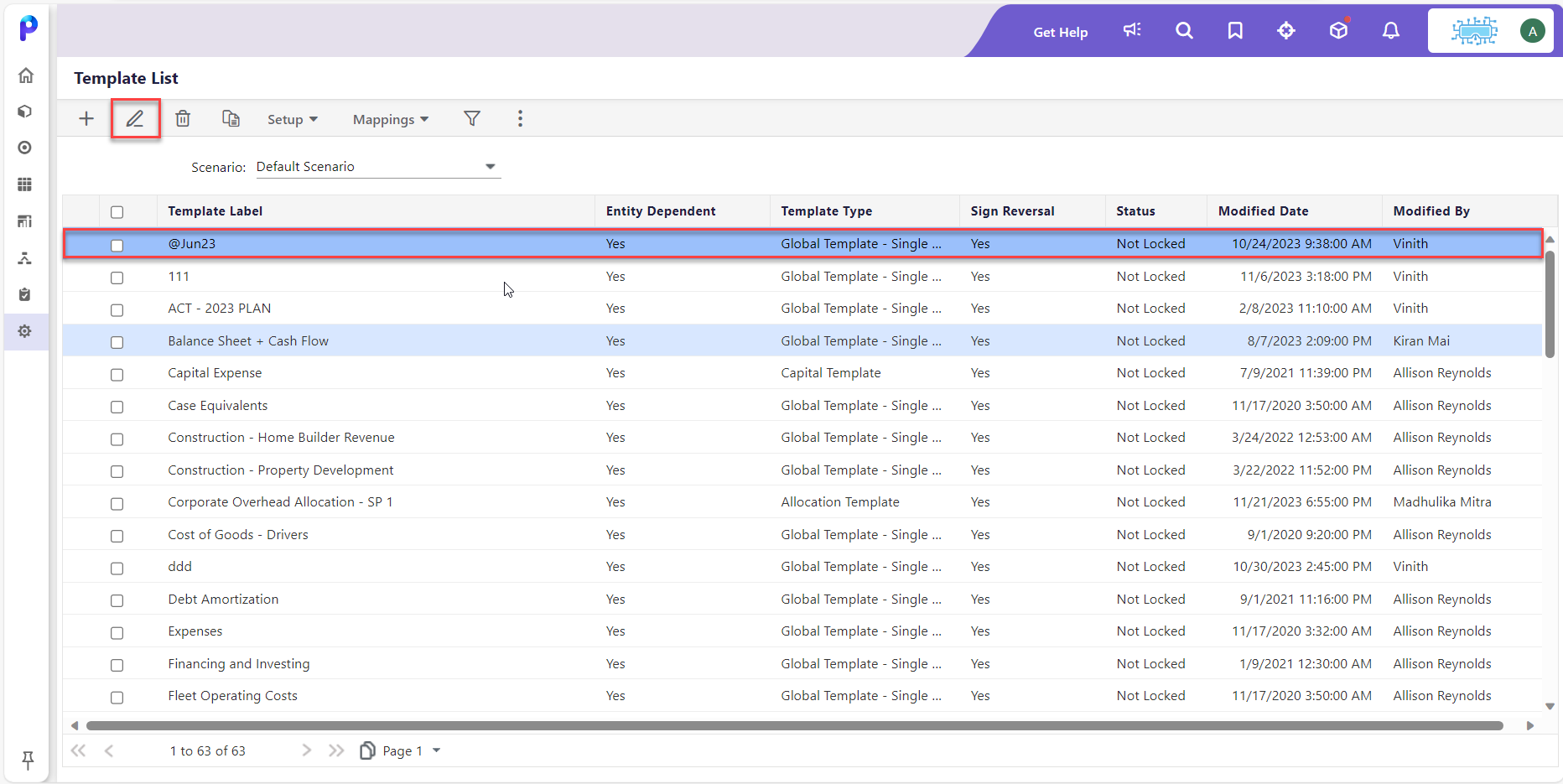Click the Edit pencil icon in toolbar
The height and width of the screenshot is (784, 1563).
[135, 119]
